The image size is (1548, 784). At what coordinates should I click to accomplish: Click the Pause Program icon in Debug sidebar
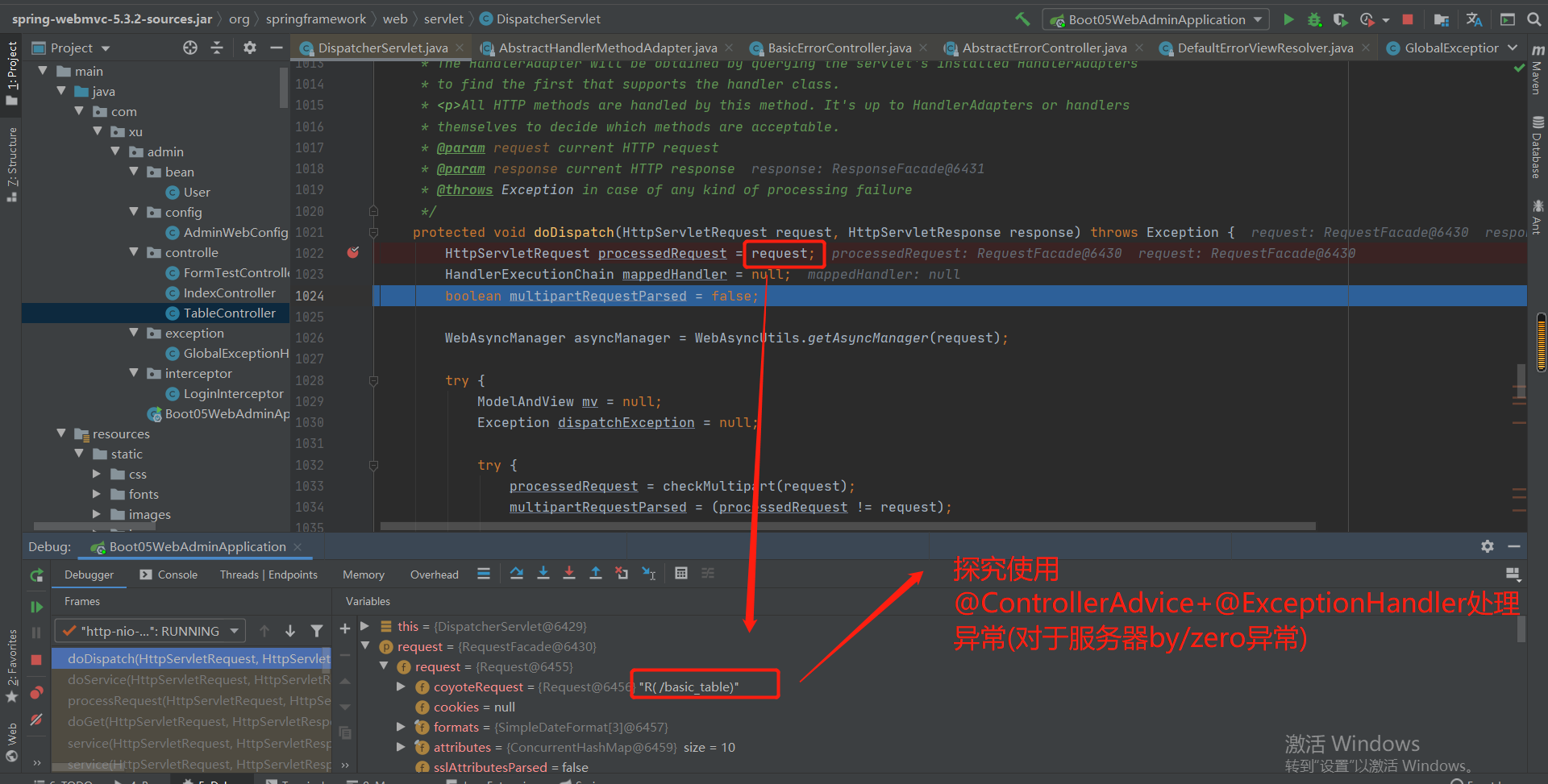(x=36, y=633)
